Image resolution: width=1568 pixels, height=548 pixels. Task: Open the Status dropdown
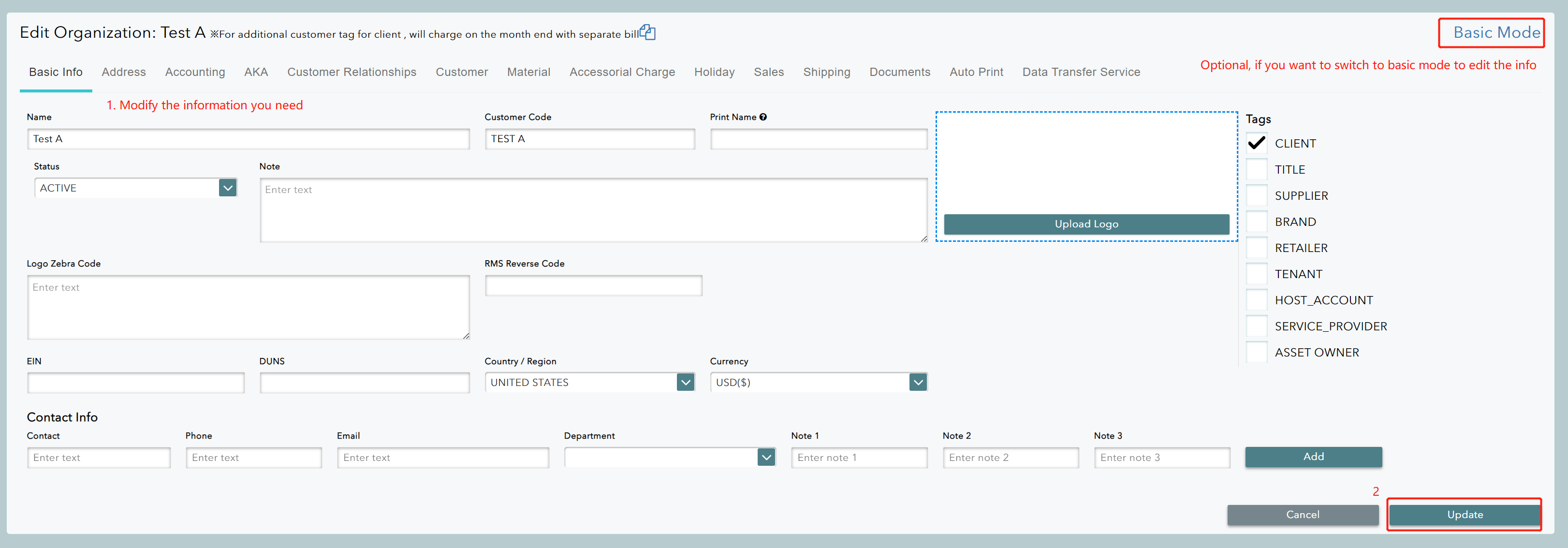pyautogui.click(x=226, y=188)
